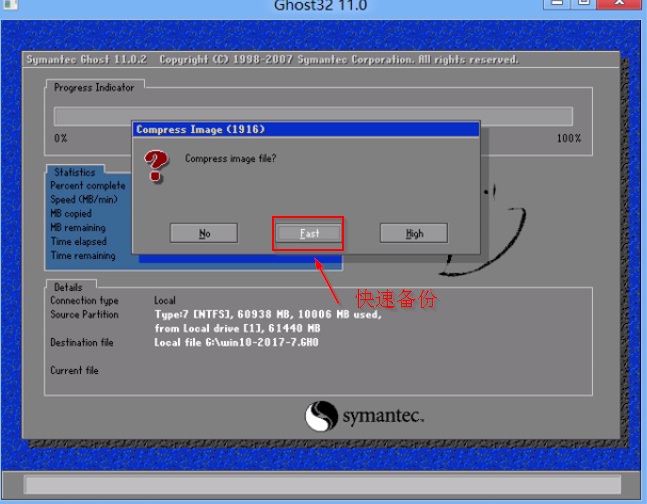Pick High compression button
This screenshot has width=647, height=504.
(414, 233)
